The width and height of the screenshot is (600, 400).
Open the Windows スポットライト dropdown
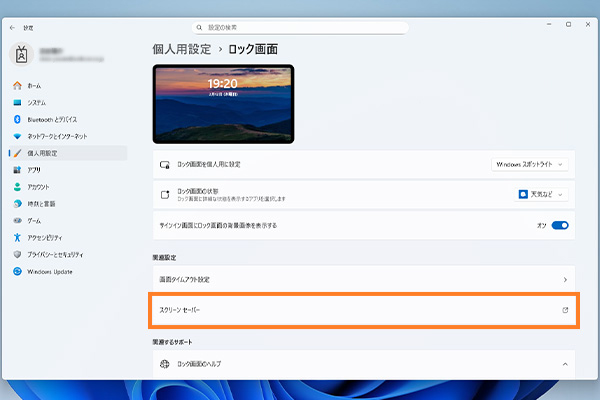530,165
